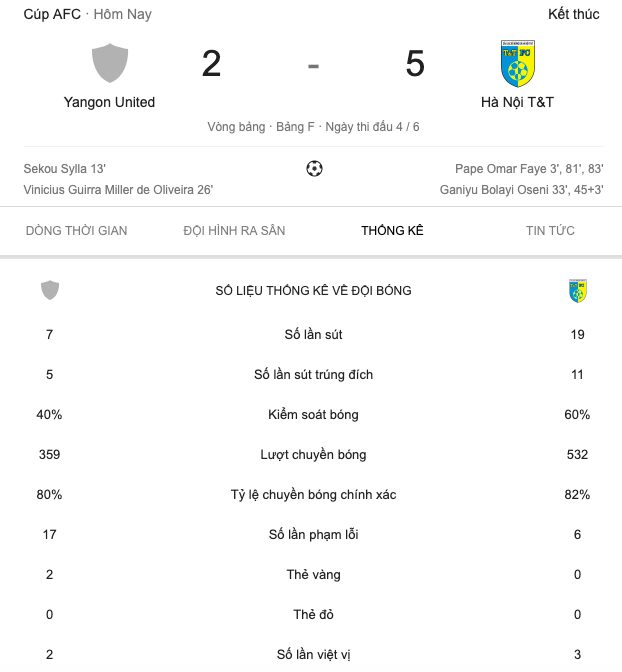Click the Vòng bảng · Bảng F text
622x672 pixels.
click(x=261, y=127)
